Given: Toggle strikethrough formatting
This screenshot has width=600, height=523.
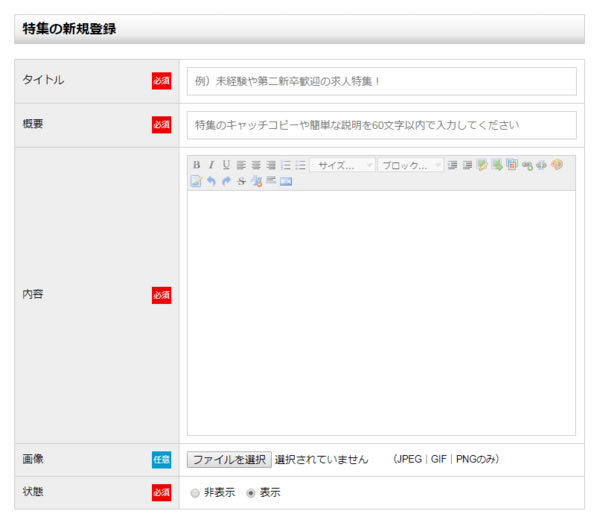Looking at the screenshot, I should pos(241,181).
